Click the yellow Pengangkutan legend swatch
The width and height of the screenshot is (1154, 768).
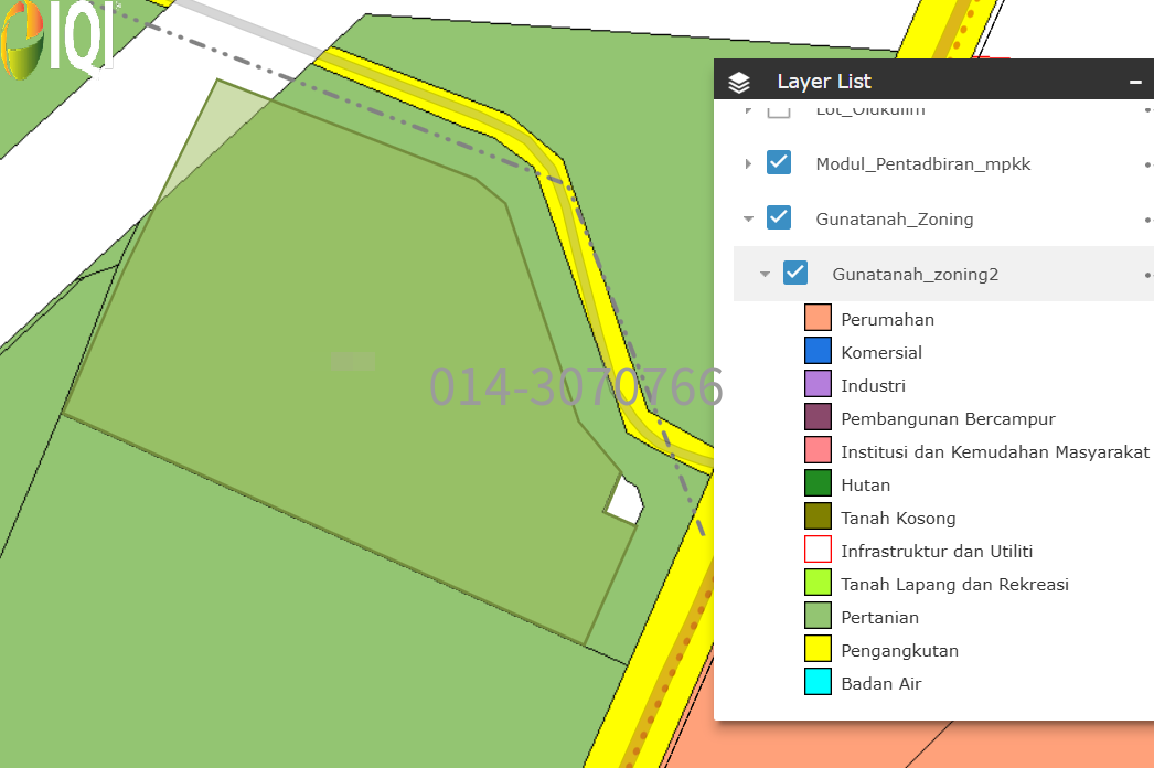818,651
